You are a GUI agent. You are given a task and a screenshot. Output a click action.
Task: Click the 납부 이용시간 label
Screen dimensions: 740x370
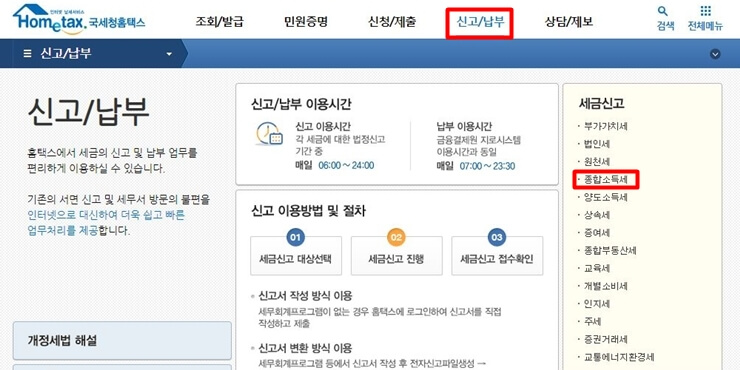pos(464,126)
